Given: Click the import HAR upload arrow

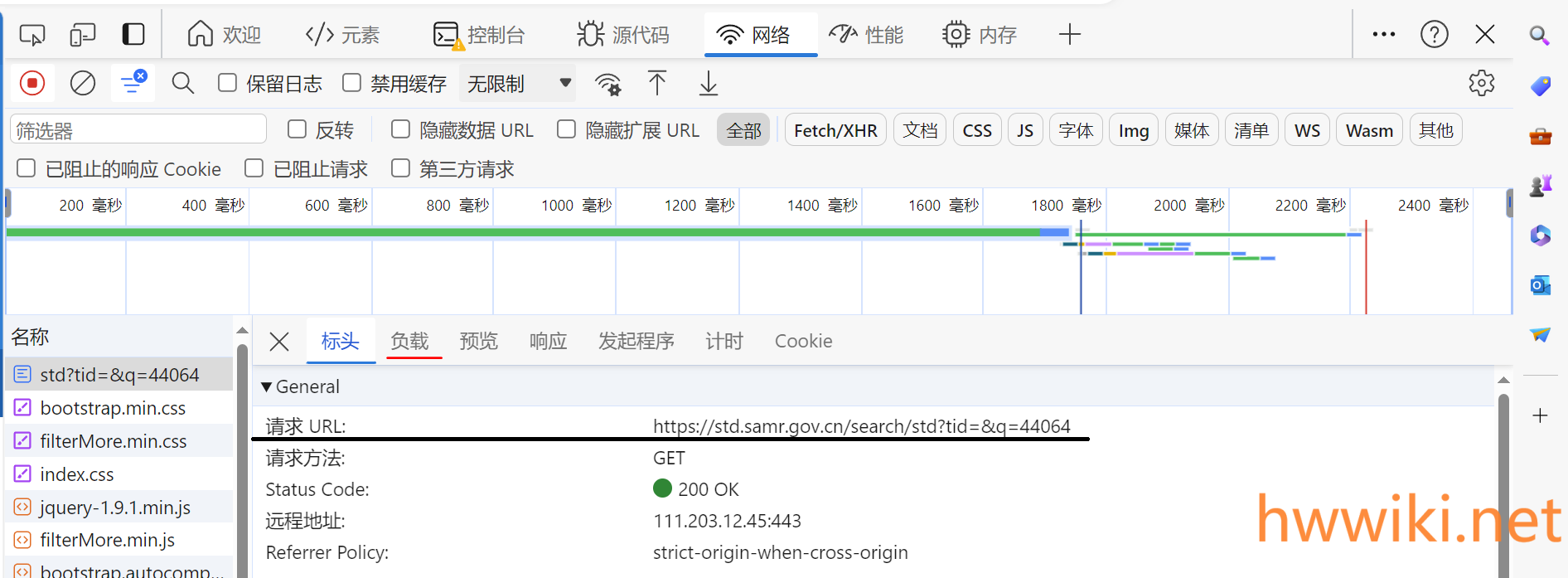Looking at the screenshot, I should tap(657, 83).
